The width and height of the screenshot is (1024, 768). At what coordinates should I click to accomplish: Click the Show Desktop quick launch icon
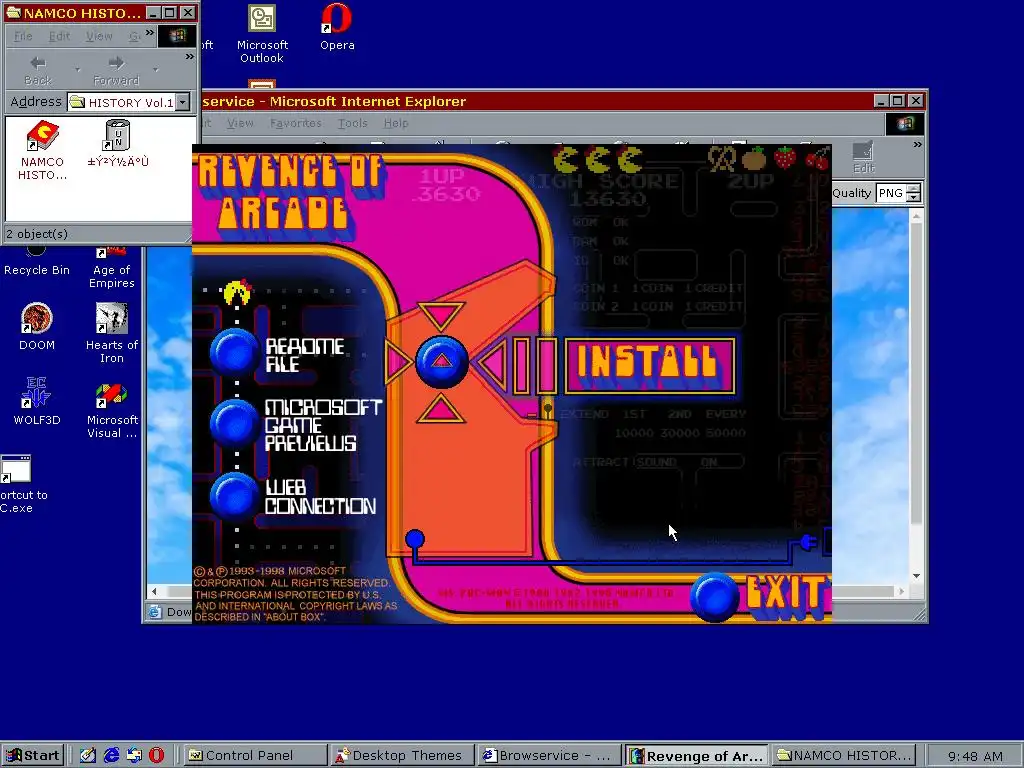[x=88, y=756]
